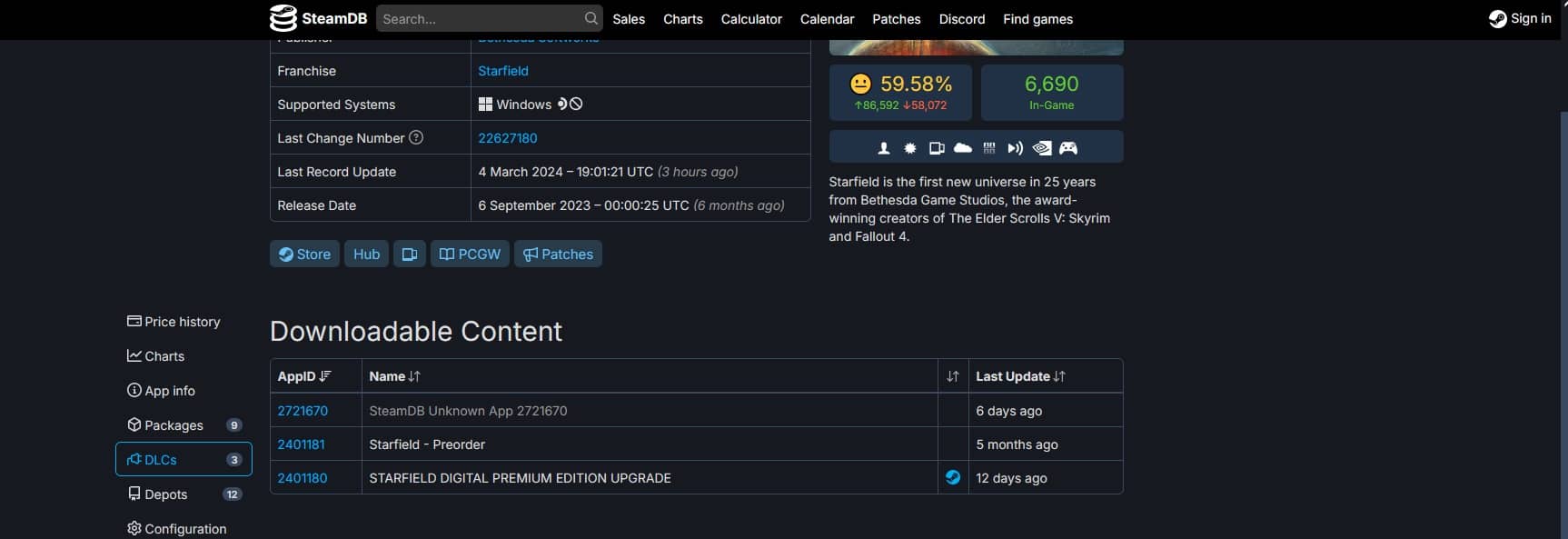Open the community Hub button
The width and height of the screenshot is (1568, 539).
pyautogui.click(x=366, y=254)
